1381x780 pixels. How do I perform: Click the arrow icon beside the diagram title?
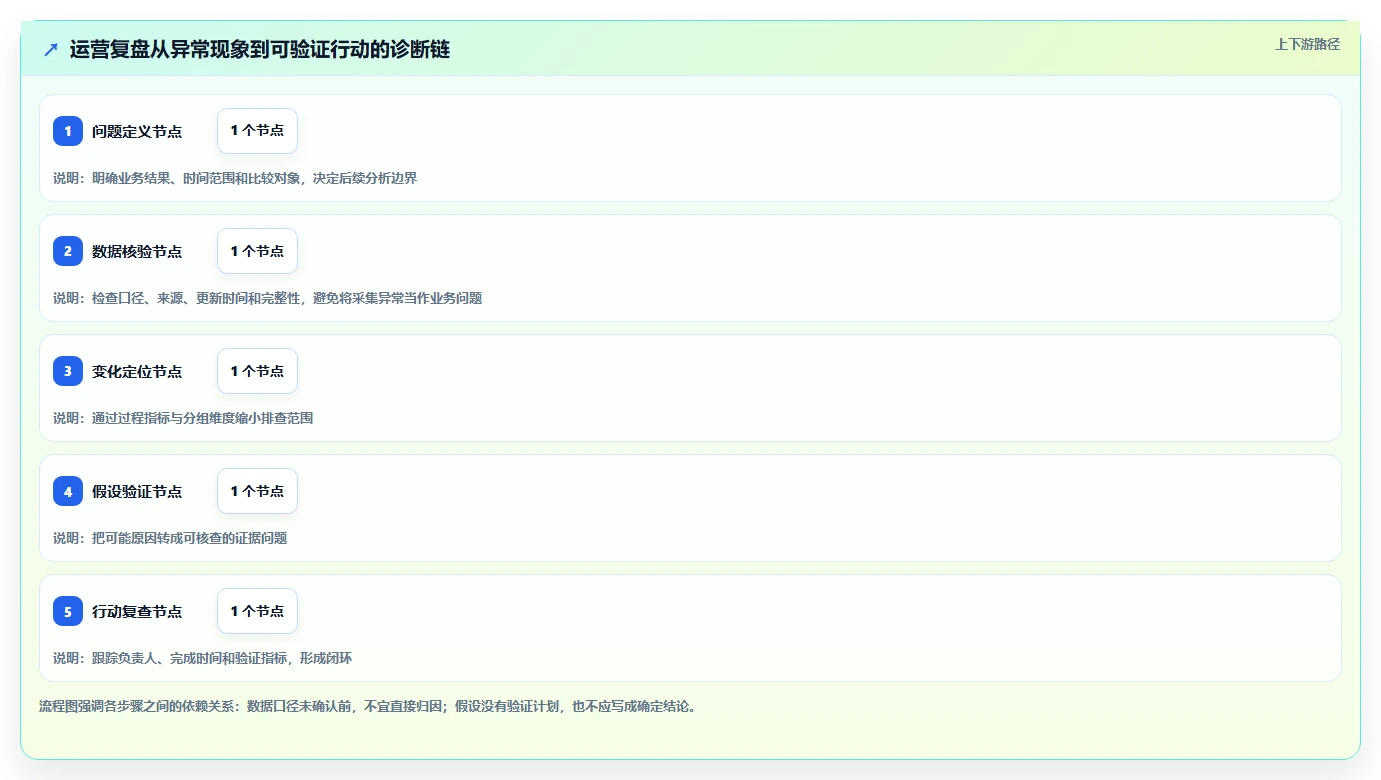point(51,49)
